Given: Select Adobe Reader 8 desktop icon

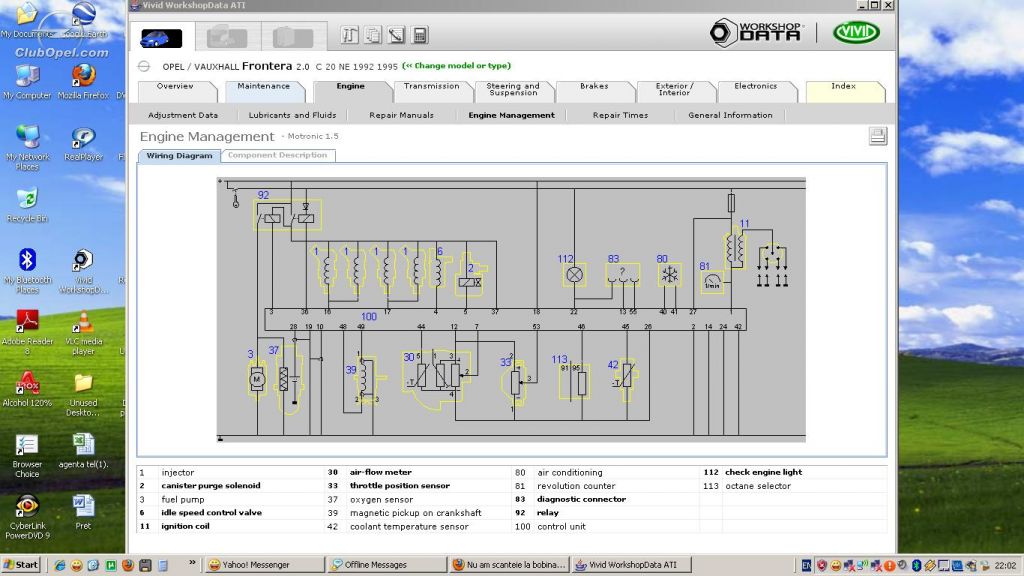Looking at the screenshot, I should click(27, 332).
